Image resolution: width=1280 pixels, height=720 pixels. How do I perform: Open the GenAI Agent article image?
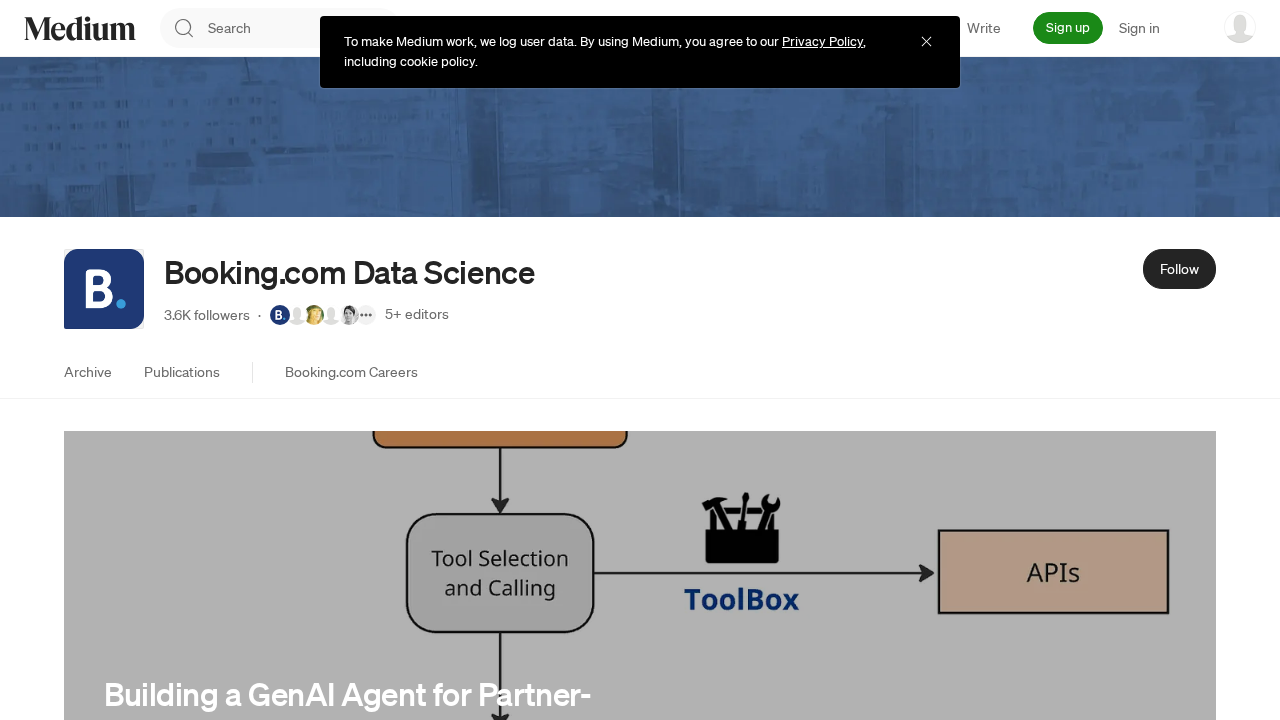[640, 570]
